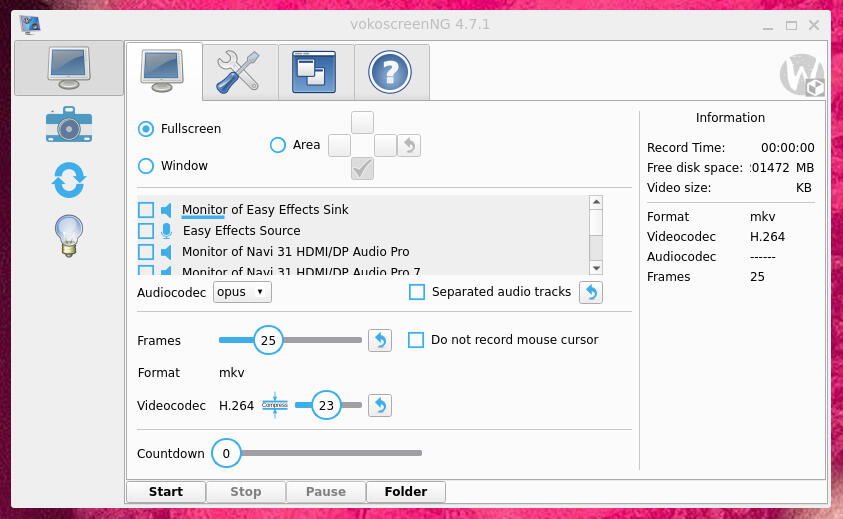Reset videocodec quality with its undo arrow
843x519 pixels.
click(x=380, y=405)
